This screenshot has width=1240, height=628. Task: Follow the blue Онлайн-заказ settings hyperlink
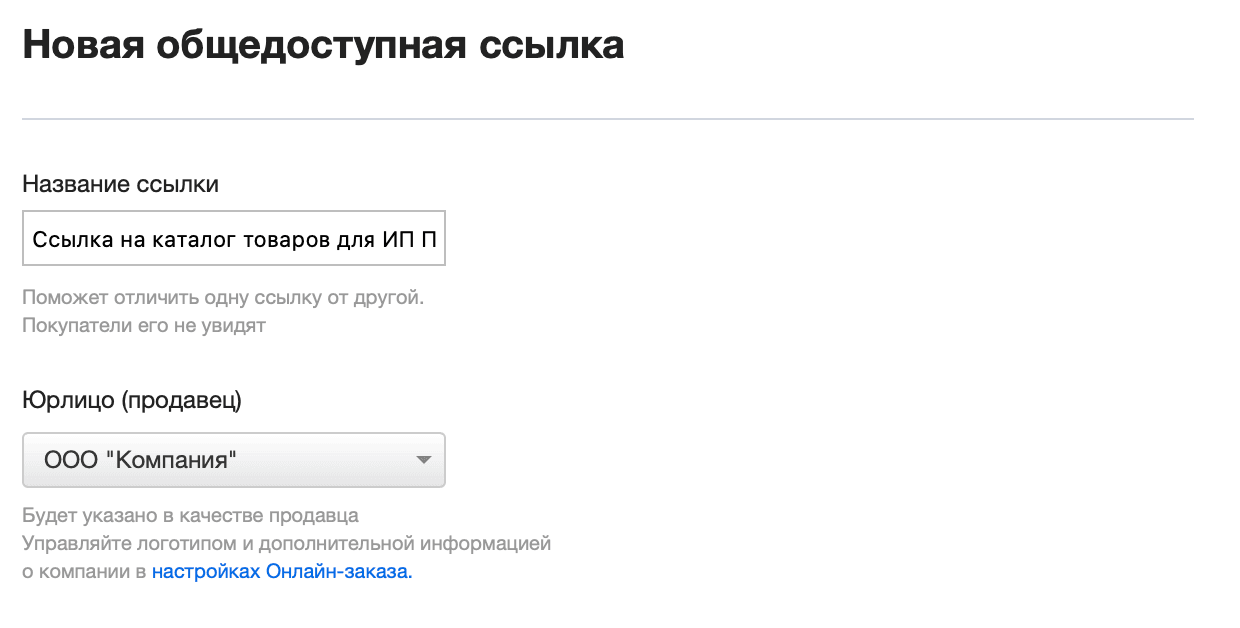(x=281, y=572)
